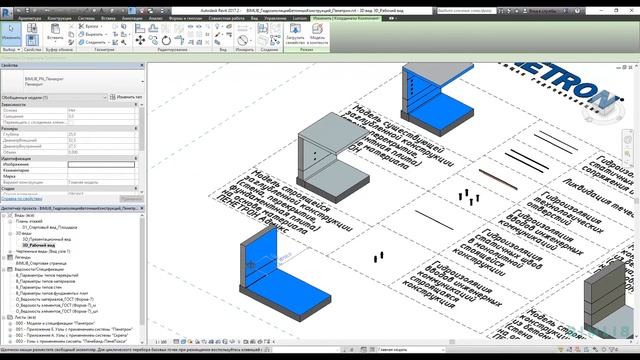This screenshot has width=640, height=360.
Task: Collapse the Размеры properties section
Action: pyautogui.click(x=136, y=128)
